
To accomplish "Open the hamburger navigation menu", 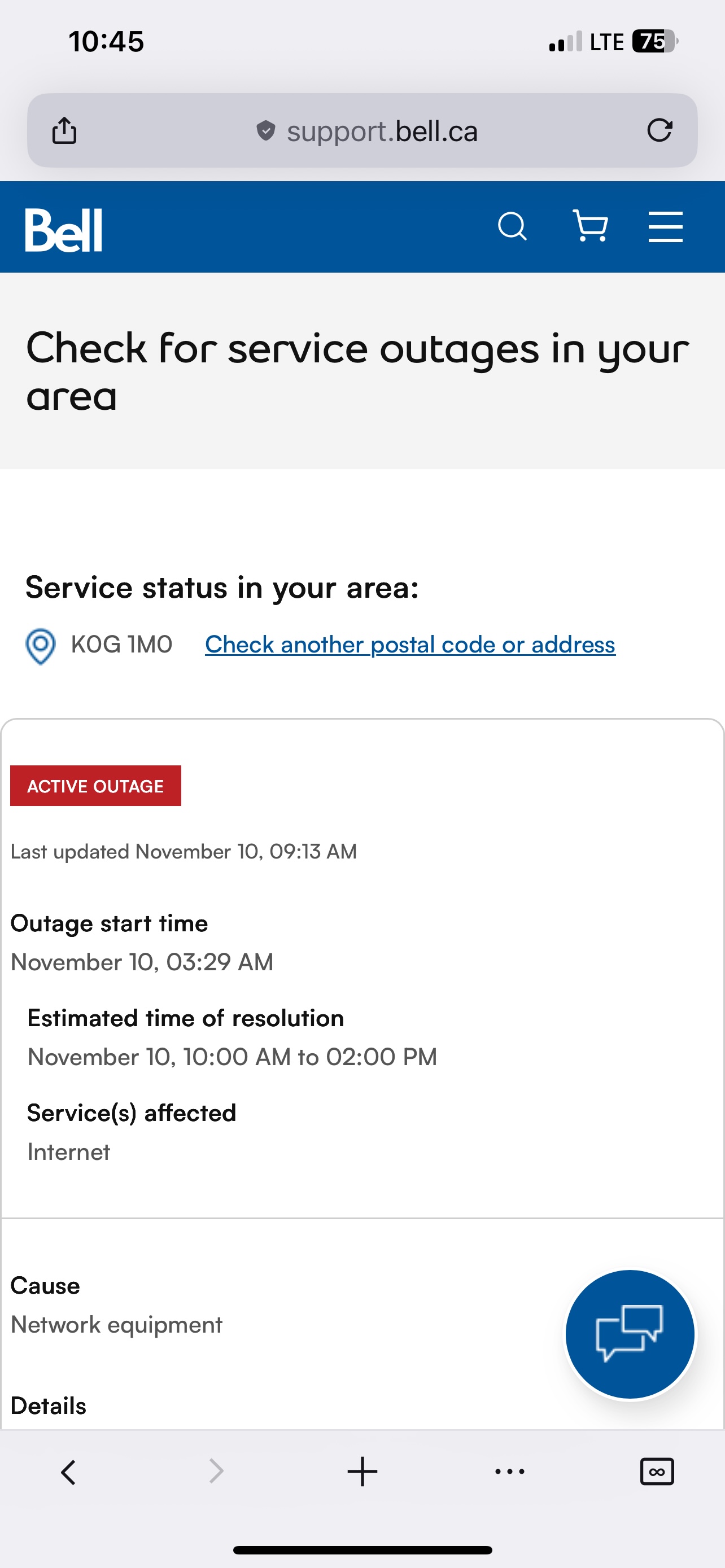I will (x=665, y=227).
